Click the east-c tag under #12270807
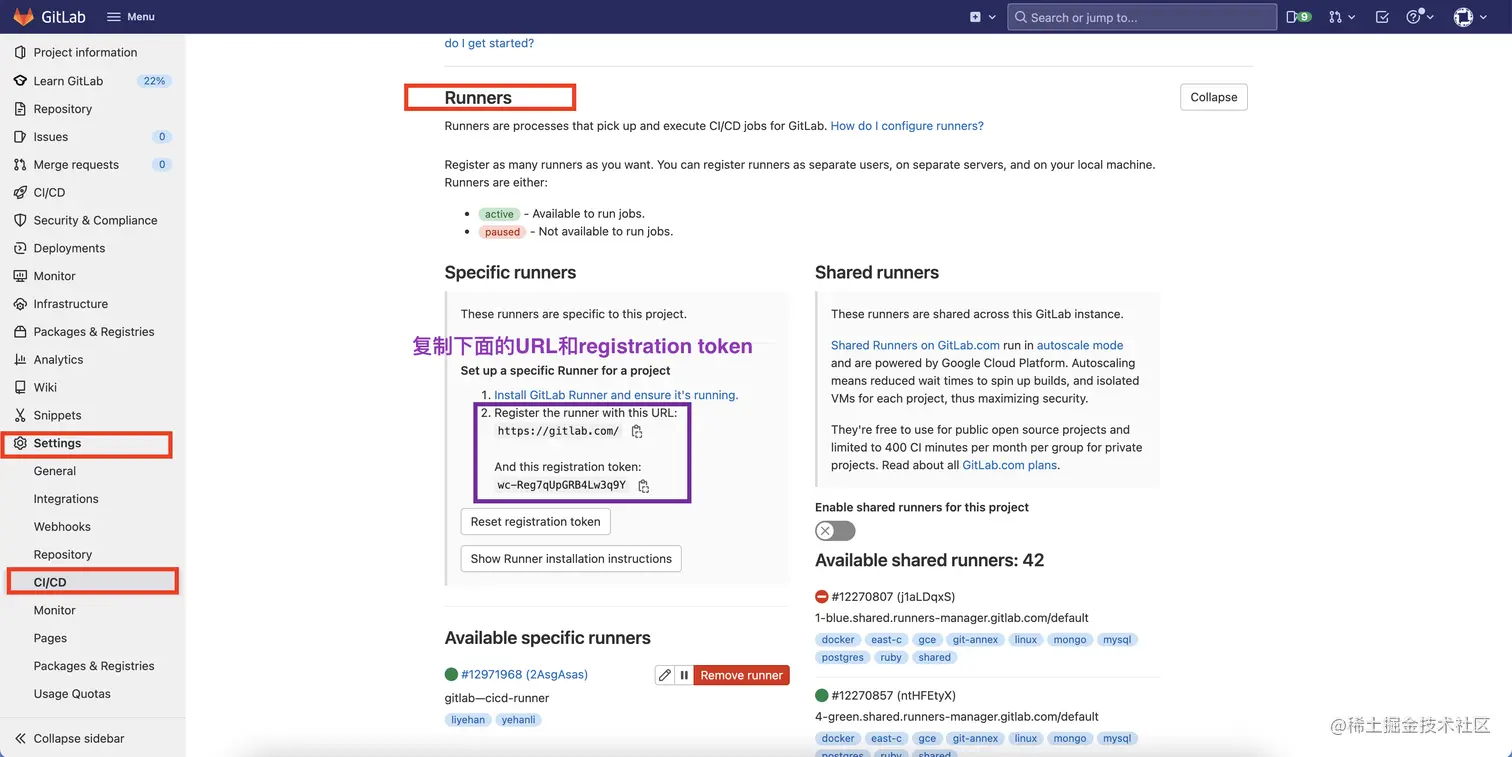This screenshot has width=1512, height=757. (886, 640)
